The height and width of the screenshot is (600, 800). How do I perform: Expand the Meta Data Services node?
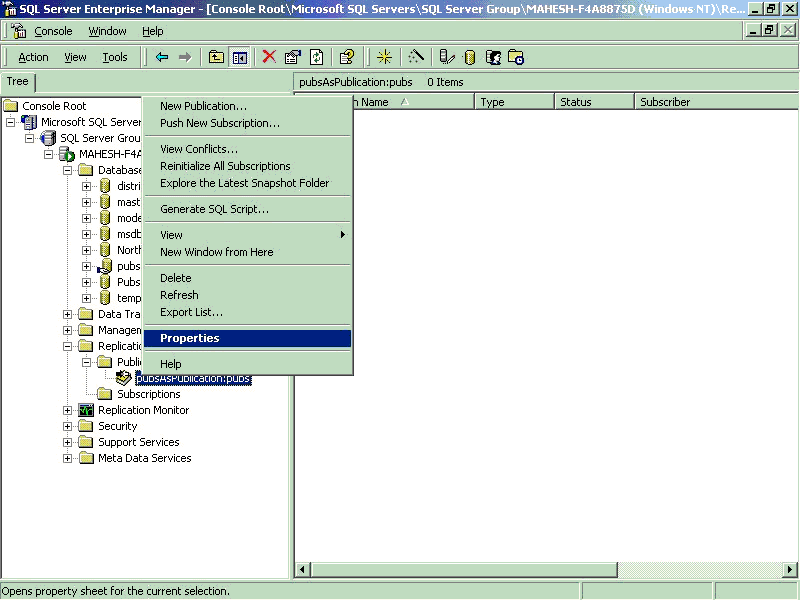(67, 458)
